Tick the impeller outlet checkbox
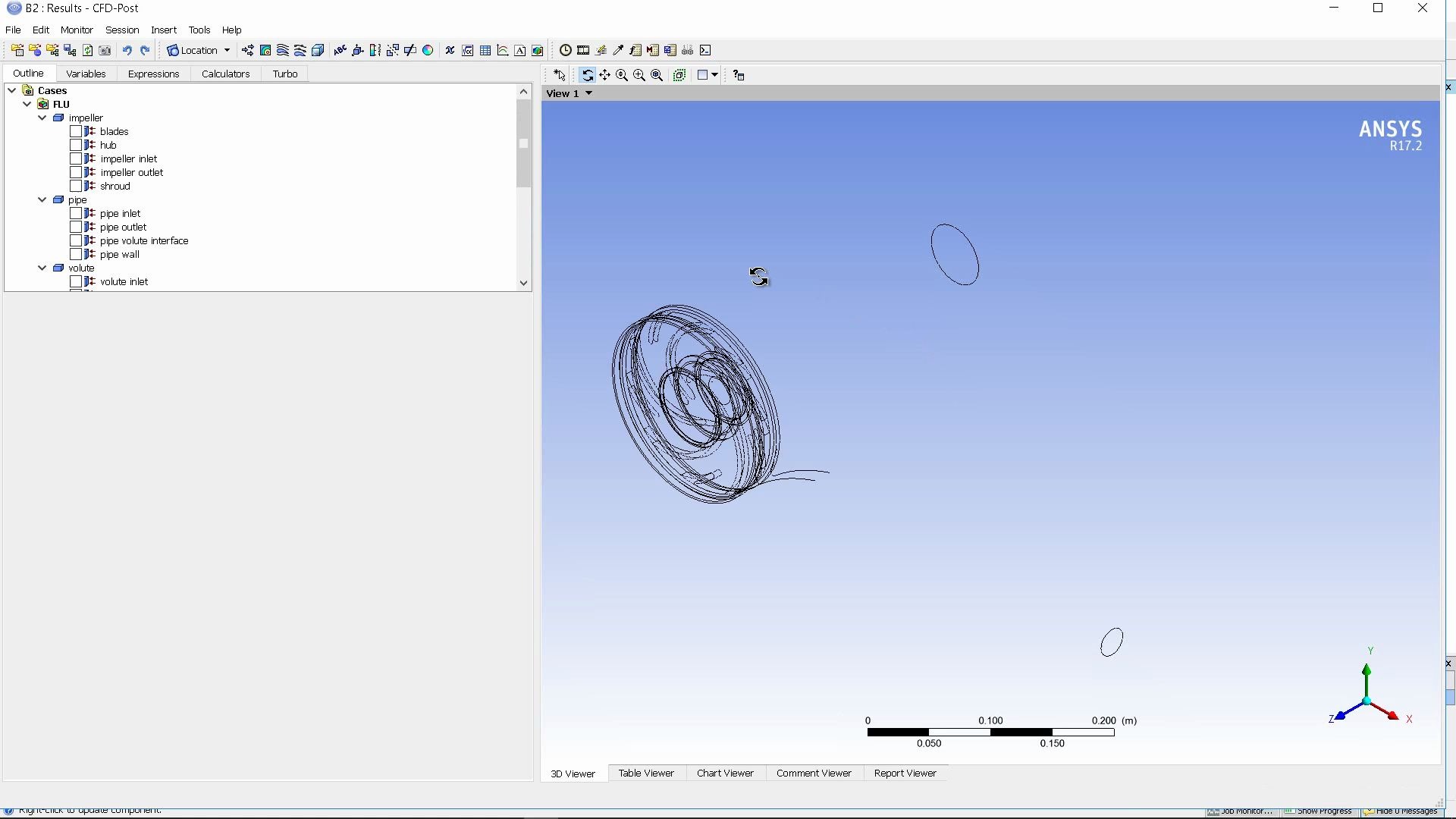 click(x=76, y=173)
